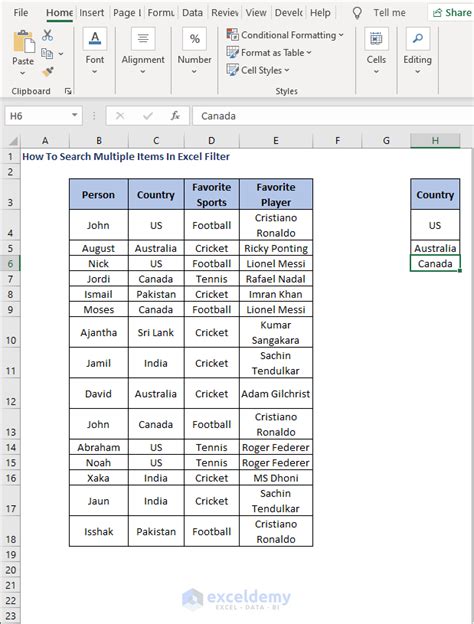Select column E header

point(276,141)
